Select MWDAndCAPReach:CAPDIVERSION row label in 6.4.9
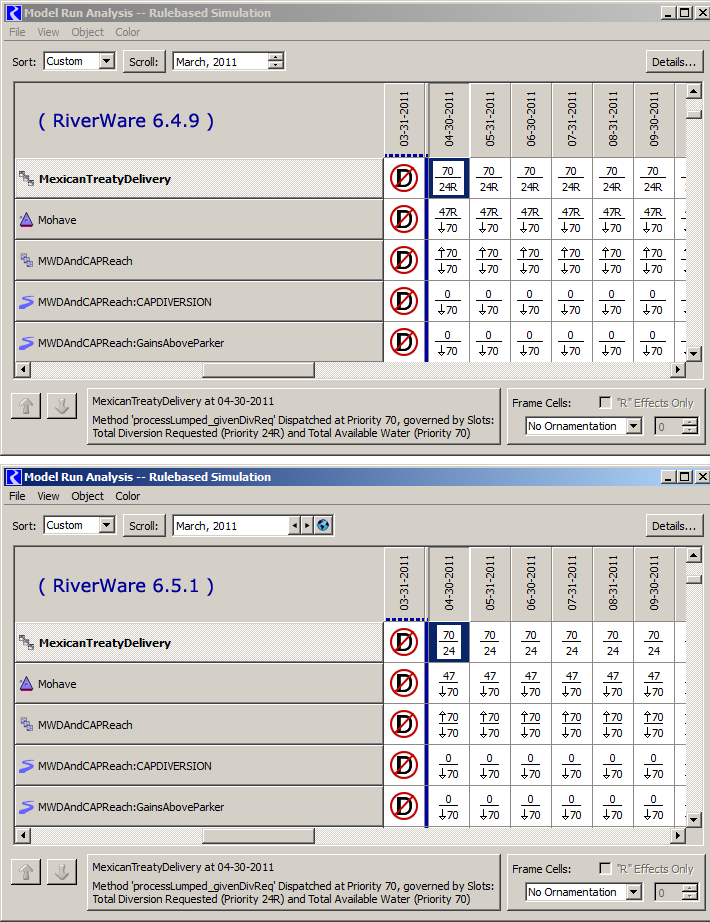 coord(199,302)
